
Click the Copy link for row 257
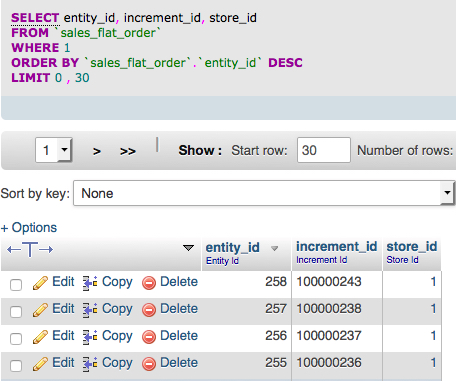117,309
